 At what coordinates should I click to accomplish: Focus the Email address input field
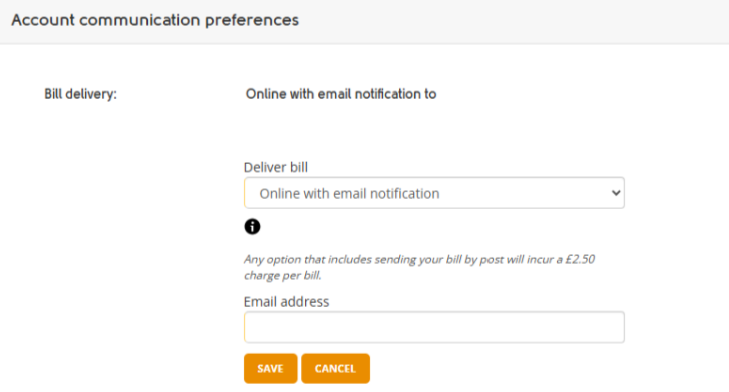[434, 327]
